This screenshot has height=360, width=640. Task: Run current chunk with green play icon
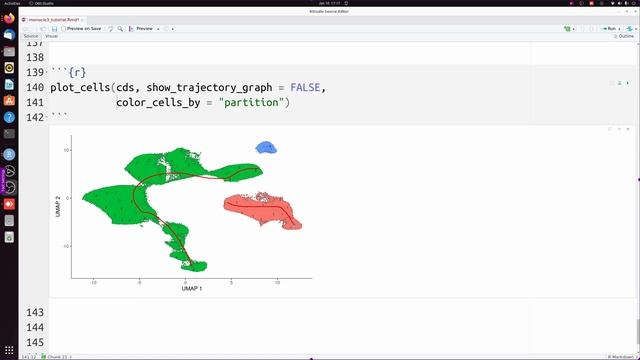click(x=628, y=83)
